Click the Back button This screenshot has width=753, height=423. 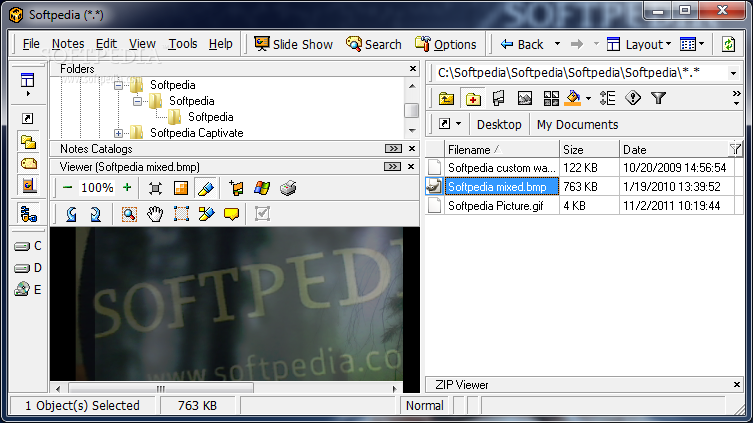tap(522, 44)
